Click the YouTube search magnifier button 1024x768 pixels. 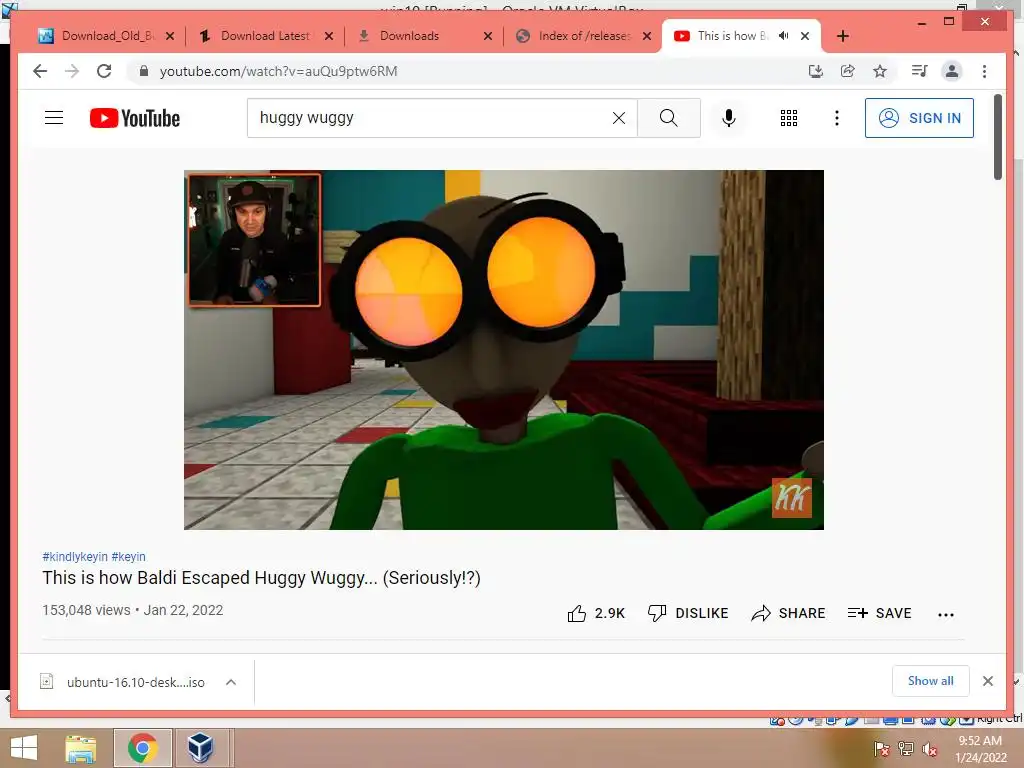[669, 118]
